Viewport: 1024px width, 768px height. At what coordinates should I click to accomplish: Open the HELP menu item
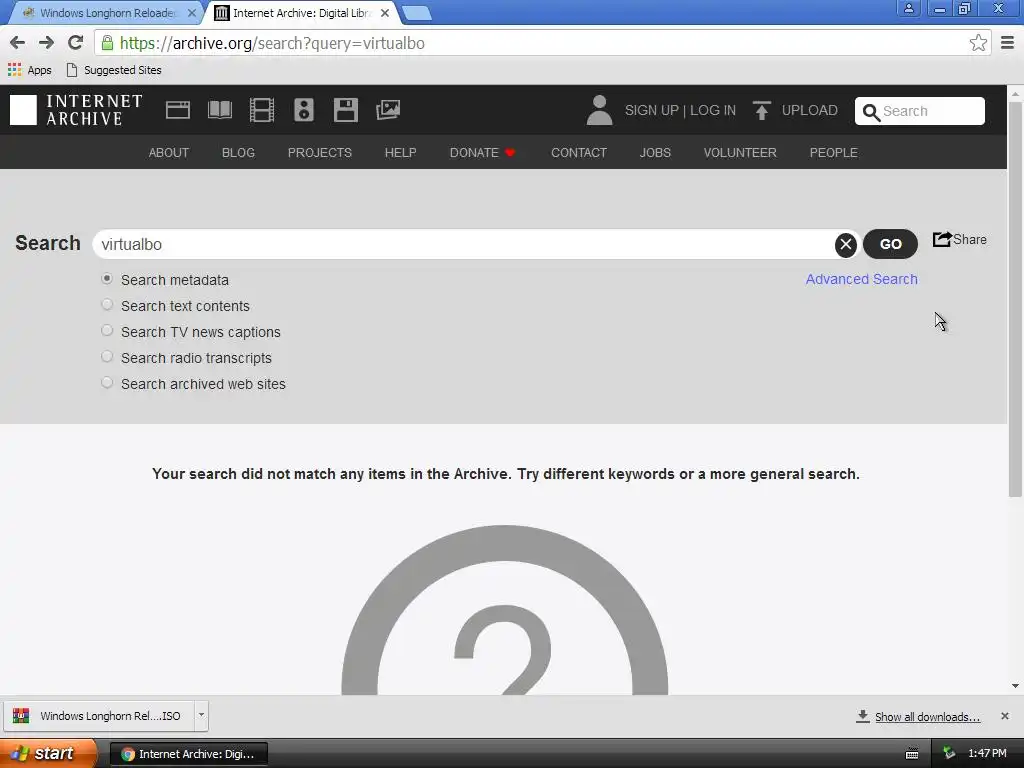pyautogui.click(x=400, y=153)
